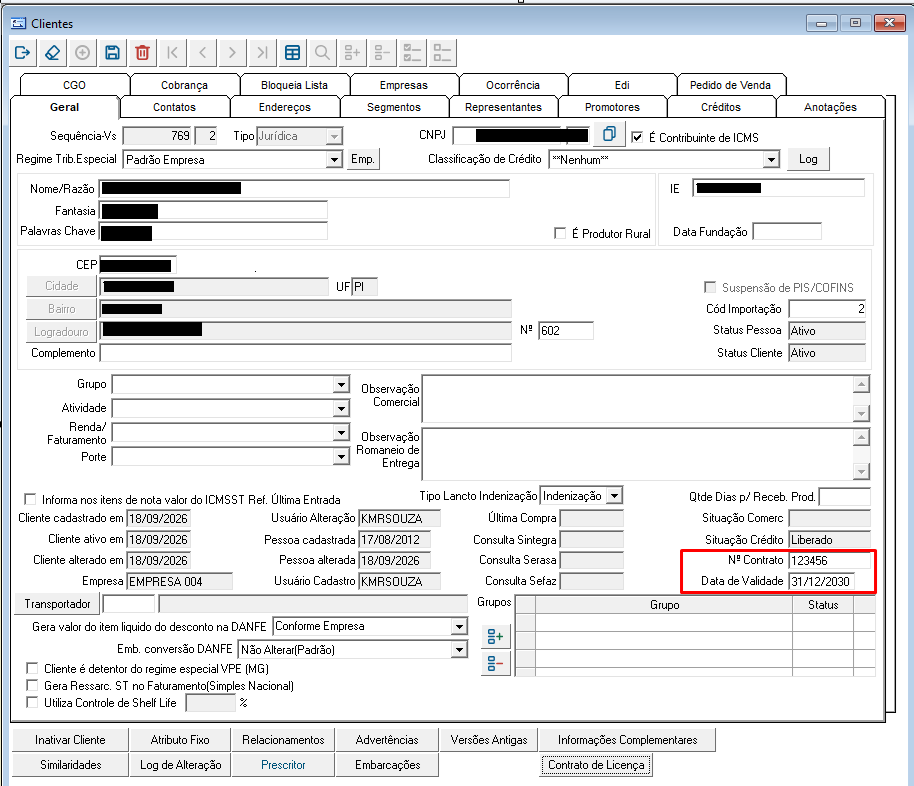Expand Regime Trib.Especial dropdown
The image size is (914, 786).
pyautogui.click(x=334, y=160)
